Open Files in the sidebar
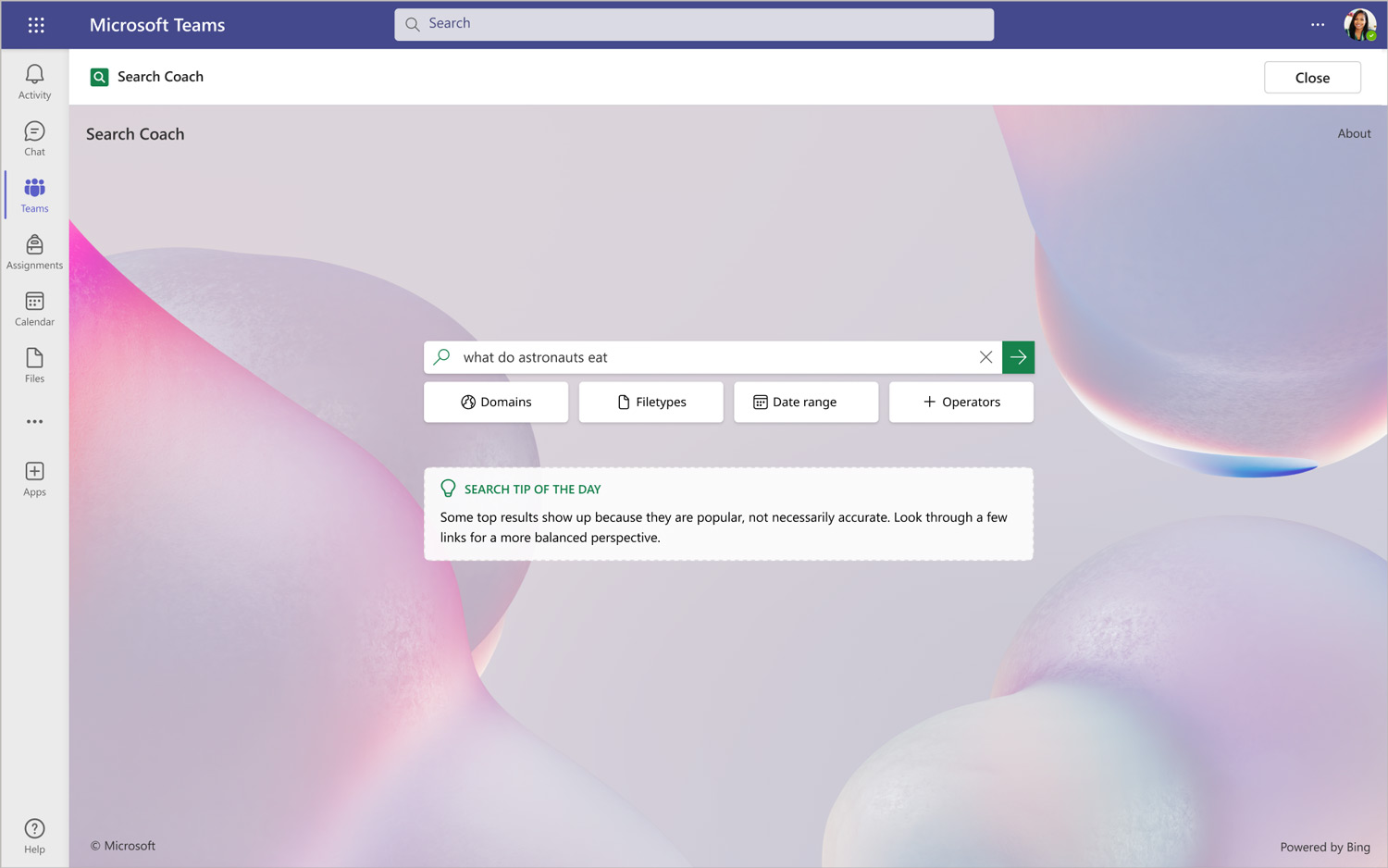The width and height of the screenshot is (1388, 868). pos(34,366)
